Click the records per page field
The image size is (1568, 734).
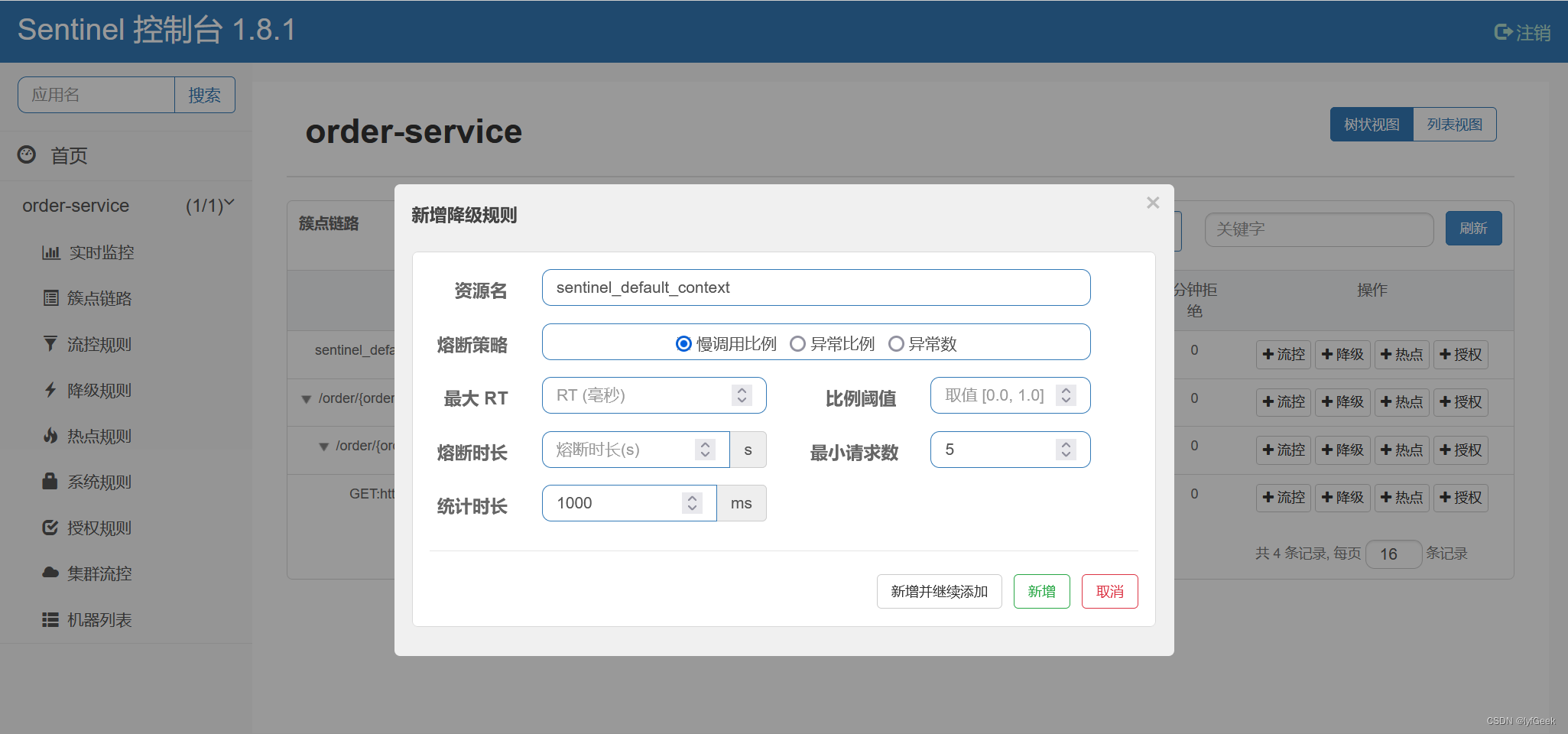[1394, 554]
